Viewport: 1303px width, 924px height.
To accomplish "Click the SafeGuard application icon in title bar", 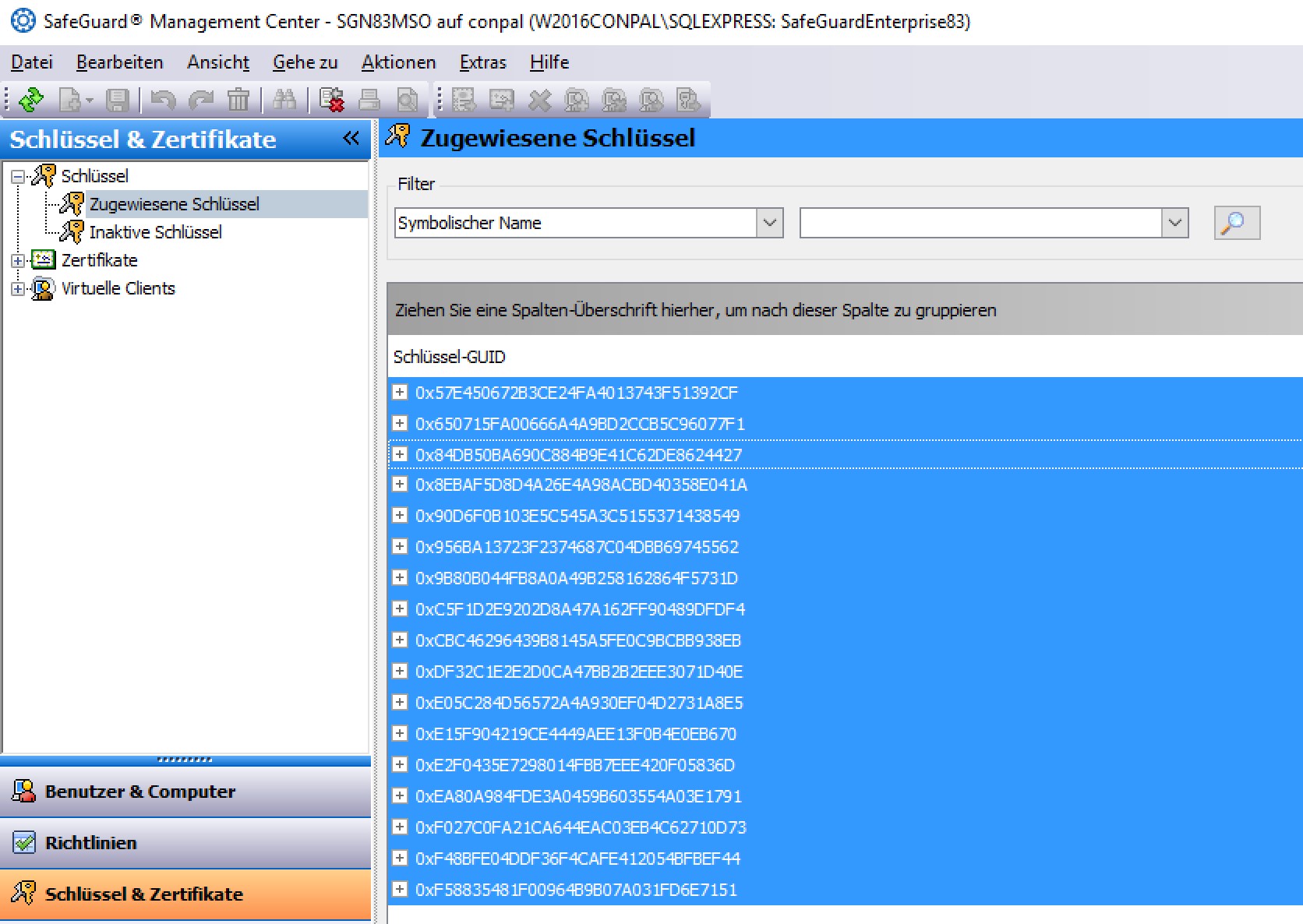I will click(x=23, y=20).
